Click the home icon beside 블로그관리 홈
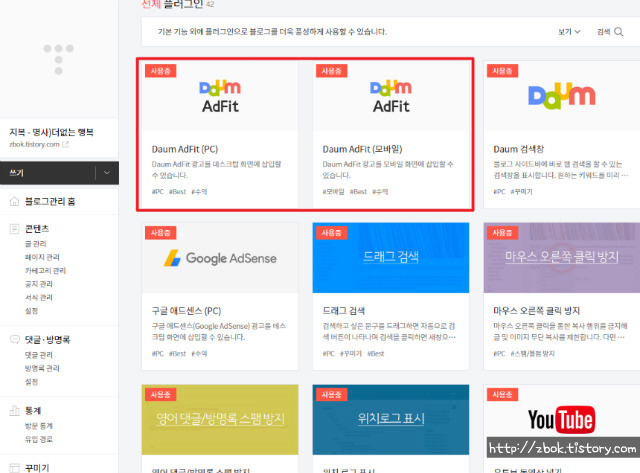640x473 pixels. 14,201
